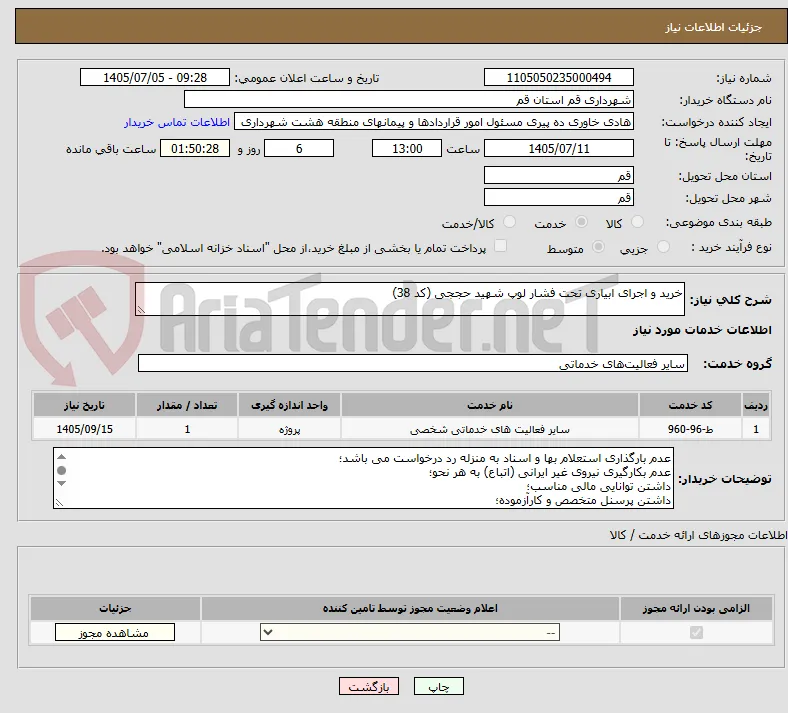The height and width of the screenshot is (713, 788).
Task: Click the جزئیات column header
Action: coord(115,608)
